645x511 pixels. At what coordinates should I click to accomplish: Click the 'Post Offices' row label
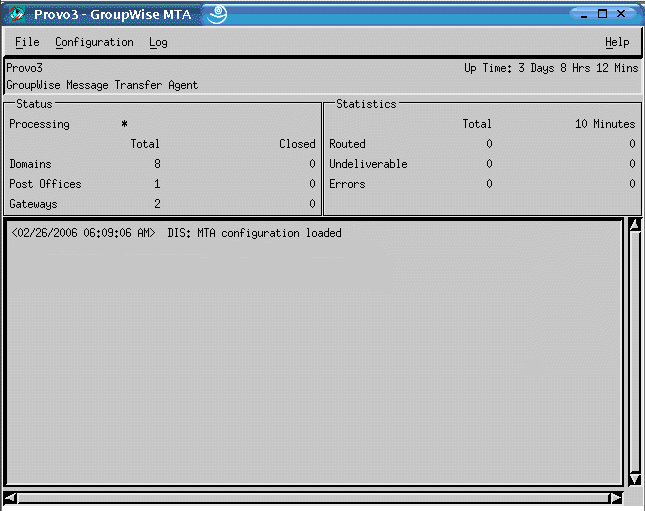[x=45, y=184]
